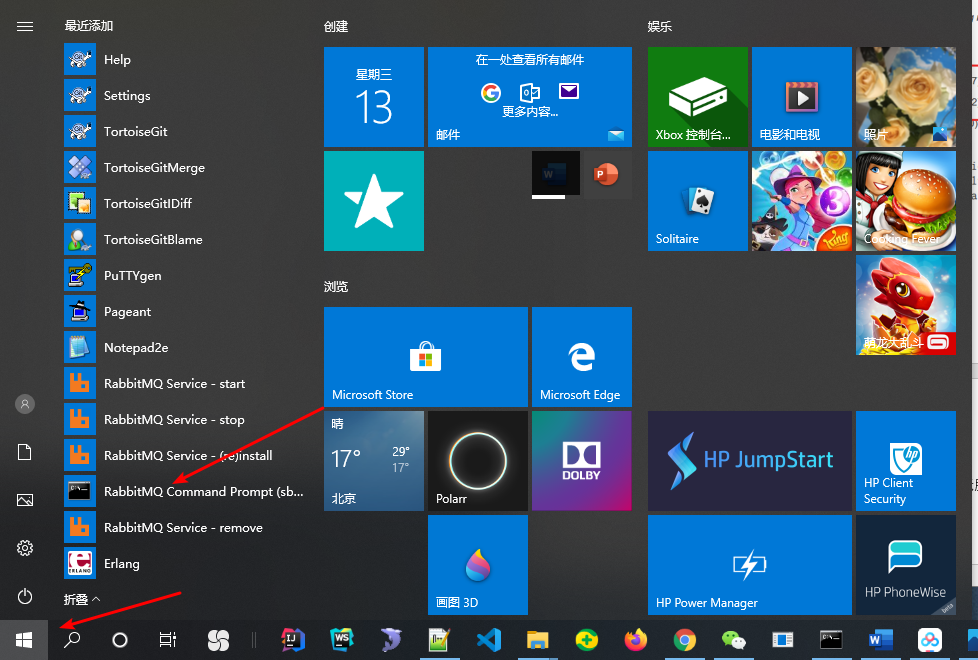The image size is (978, 660).
Task: Open the Help app entry
Action: [184, 60]
